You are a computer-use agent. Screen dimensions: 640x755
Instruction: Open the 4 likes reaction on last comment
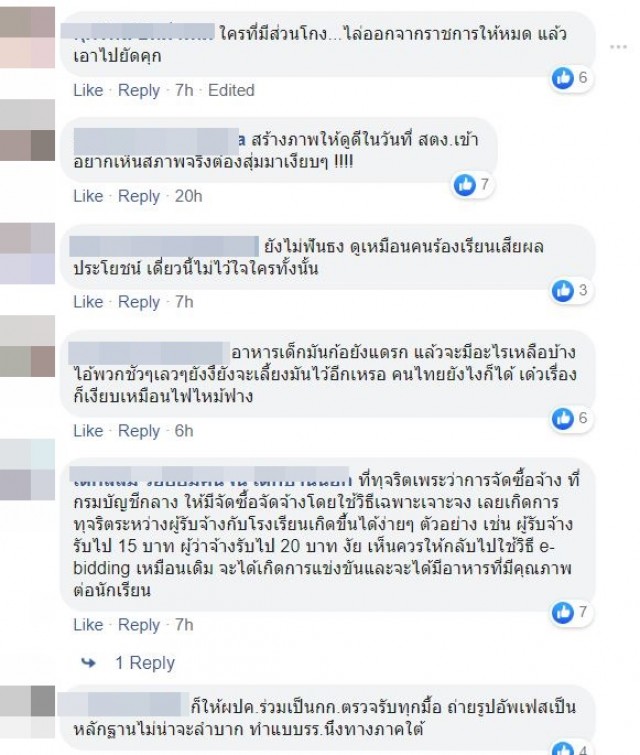(572, 749)
